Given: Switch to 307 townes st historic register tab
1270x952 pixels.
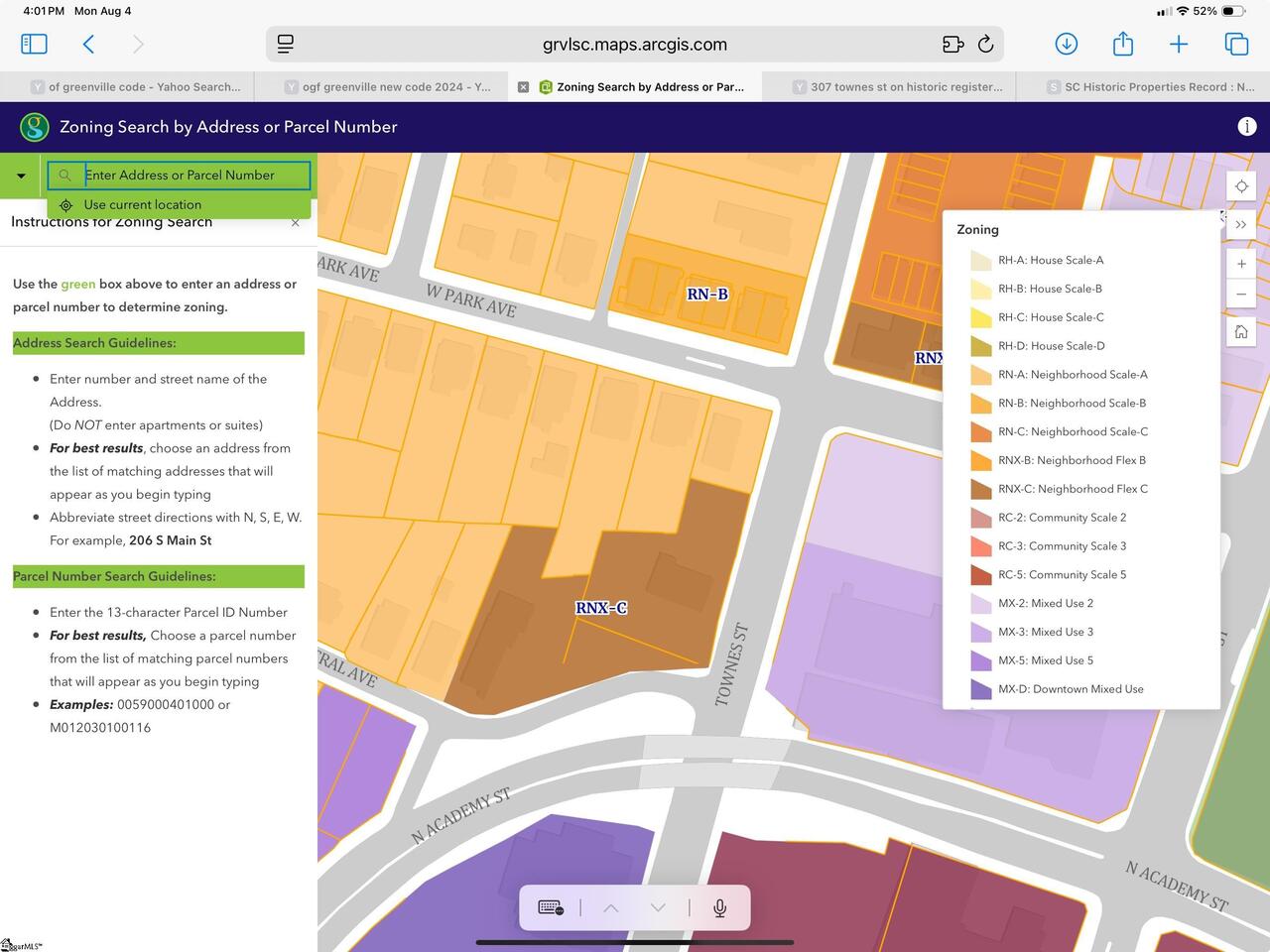Looking at the screenshot, I should (897, 87).
